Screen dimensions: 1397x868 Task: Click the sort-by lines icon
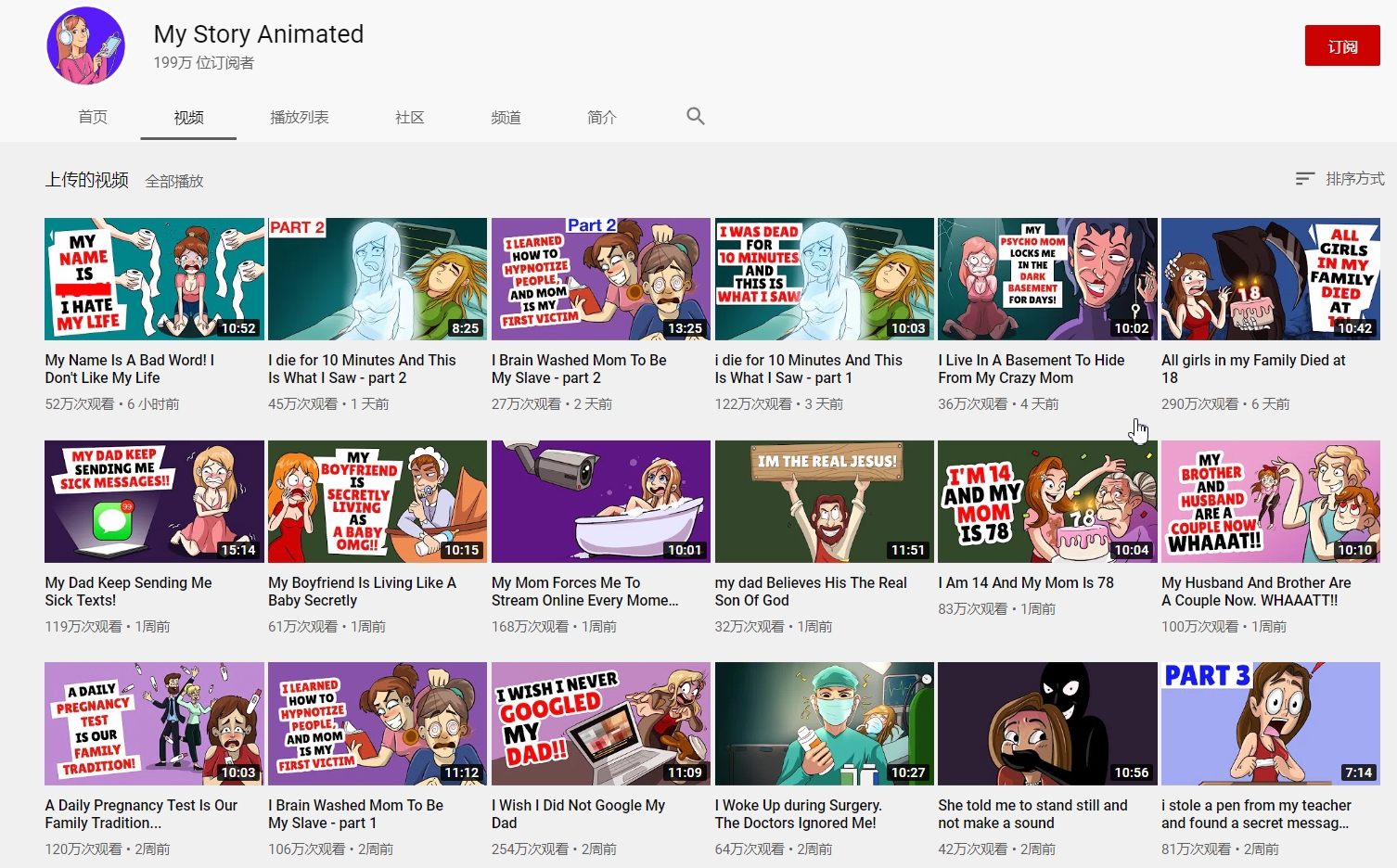click(x=1304, y=178)
